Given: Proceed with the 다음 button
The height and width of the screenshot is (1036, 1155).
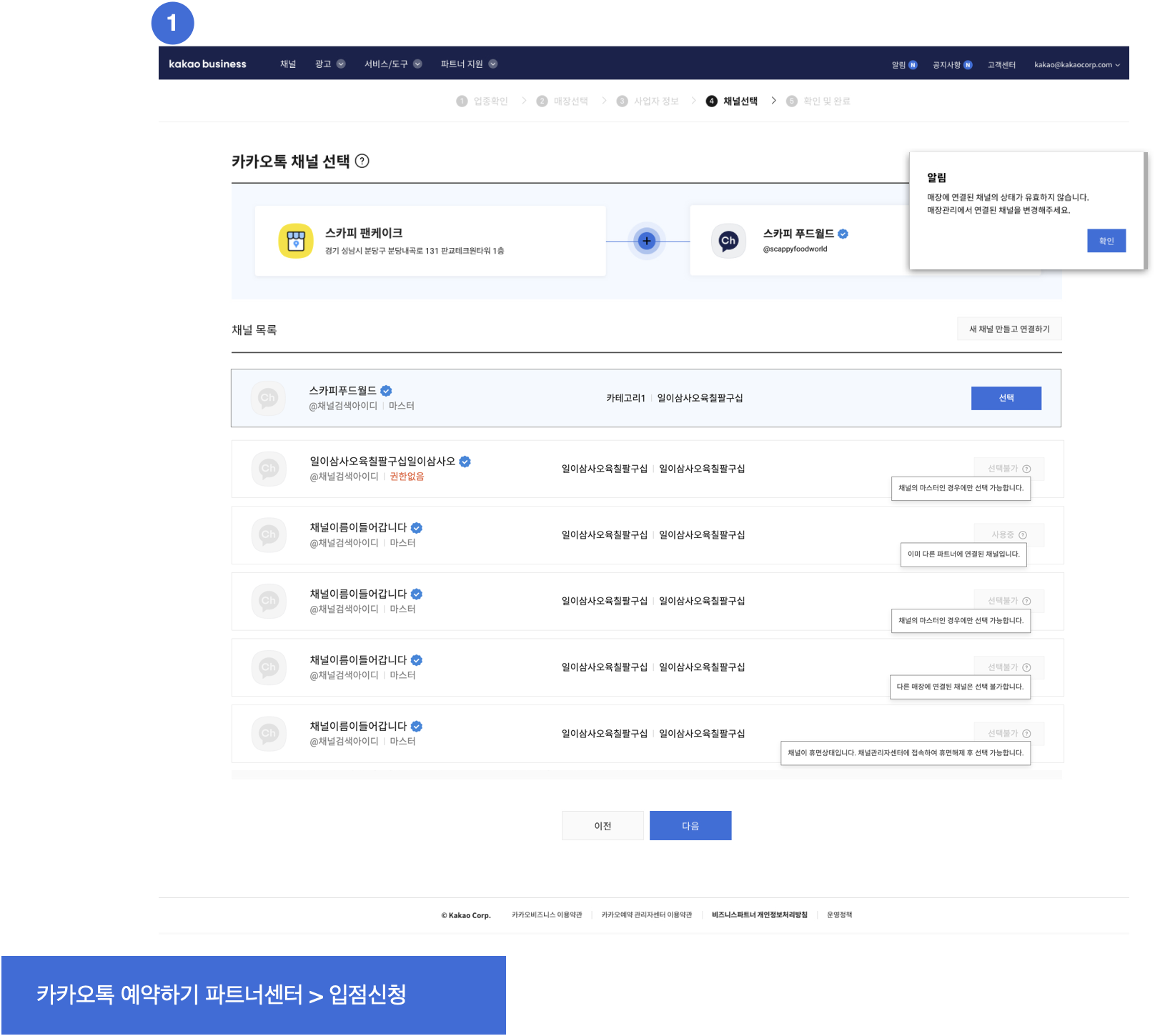Looking at the screenshot, I should [690, 826].
